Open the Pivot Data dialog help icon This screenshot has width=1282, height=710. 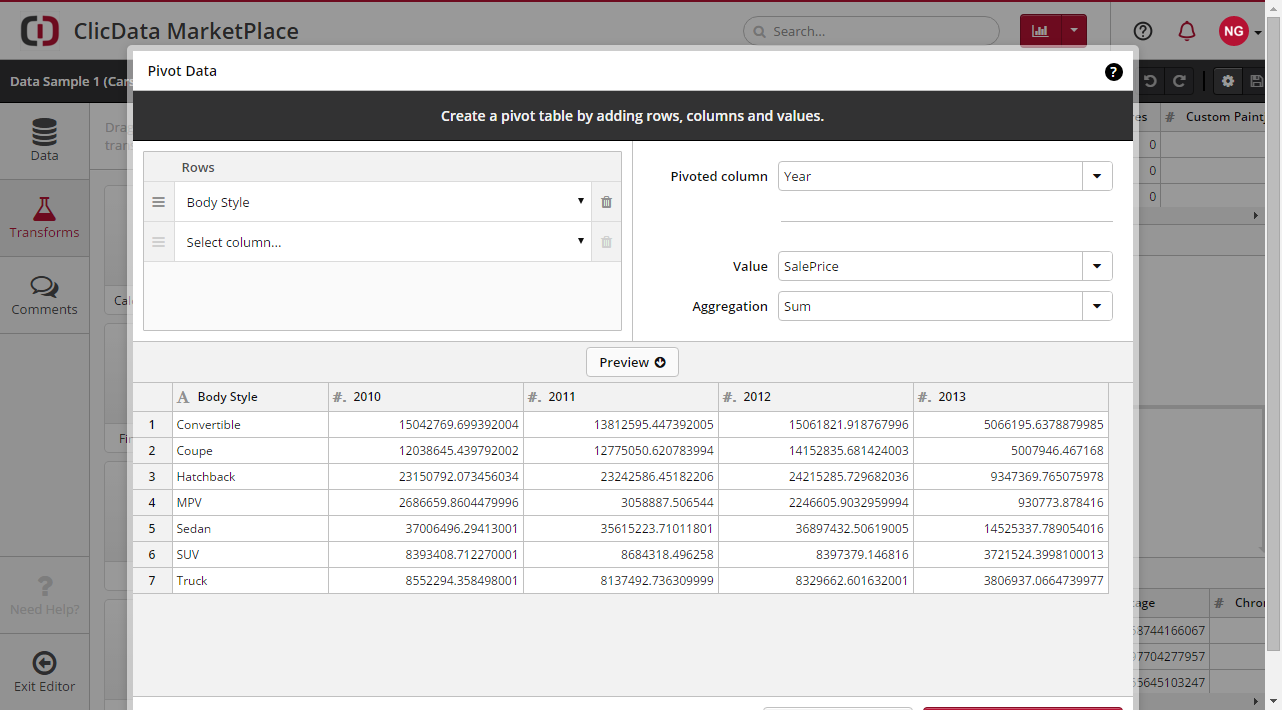[x=1113, y=72]
